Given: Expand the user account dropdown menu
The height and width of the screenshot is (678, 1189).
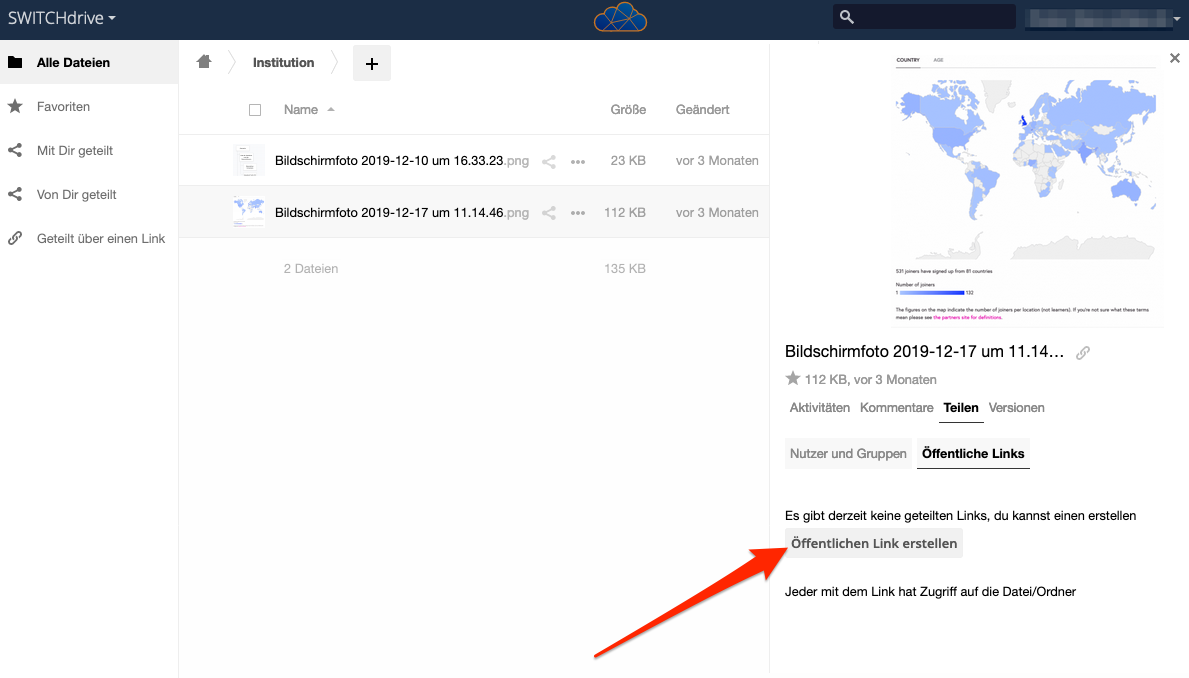Looking at the screenshot, I should pos(1100,18).
